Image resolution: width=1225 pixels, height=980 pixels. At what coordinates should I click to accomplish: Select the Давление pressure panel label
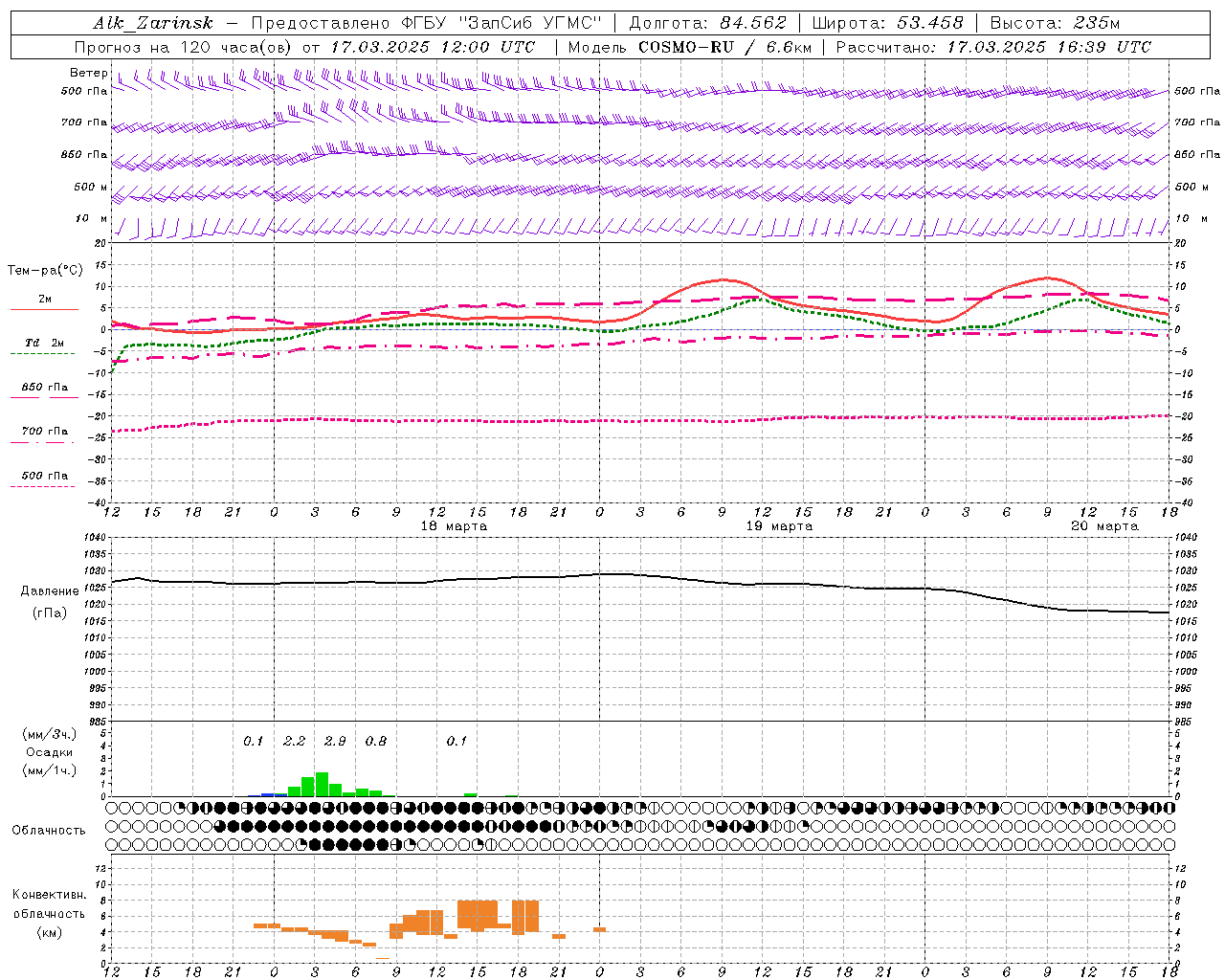(50, 591)
